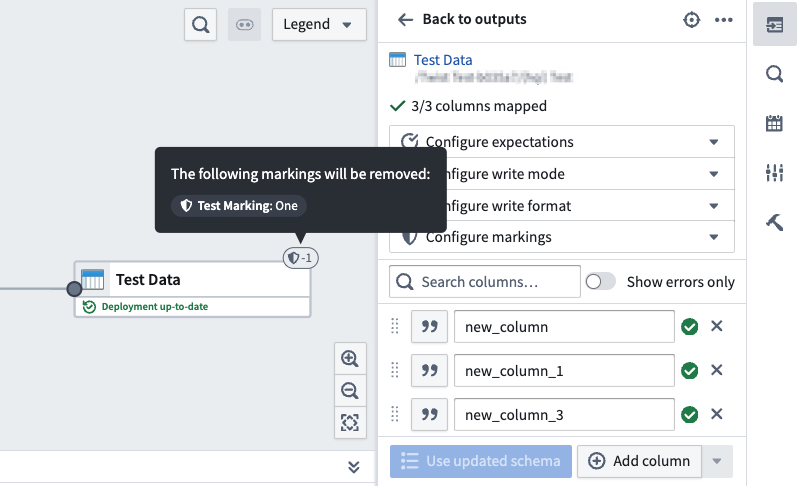Image resolution: width=799 pixels, height=486 pixels.
Task: Apply Use updated schema button
Action: point(481,461)
